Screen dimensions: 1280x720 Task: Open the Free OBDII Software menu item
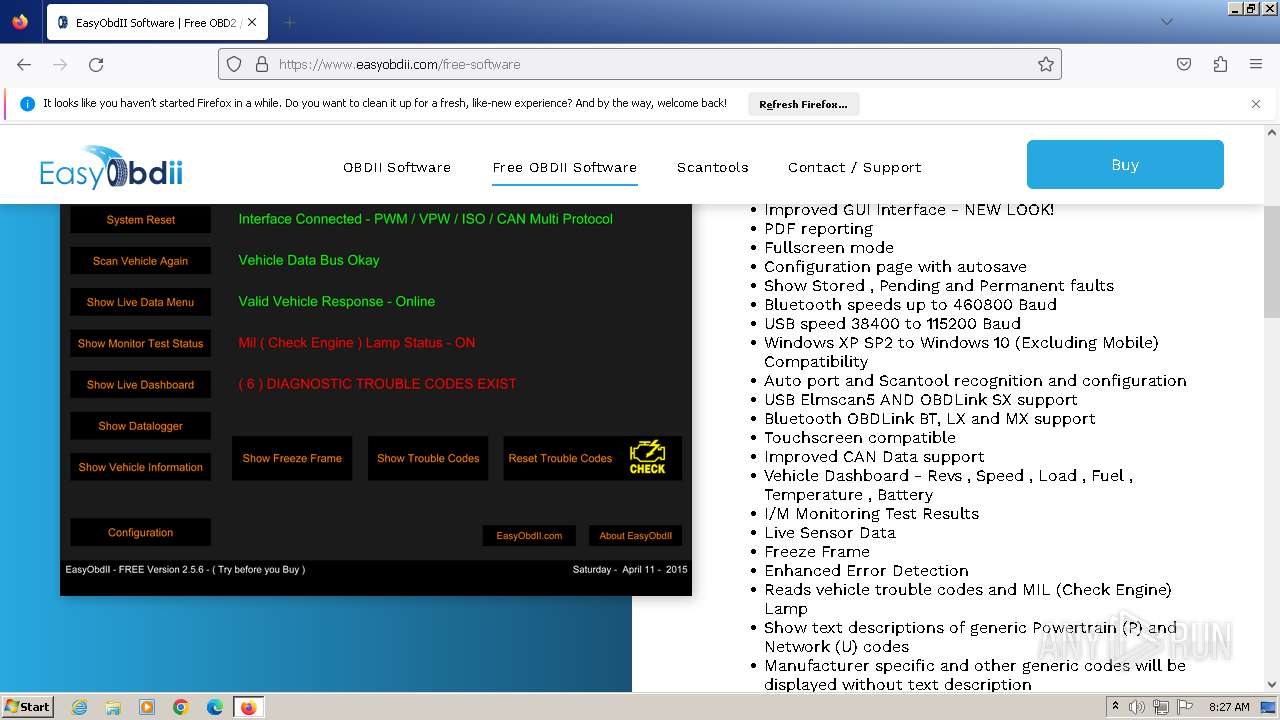[x=565, y=167]
